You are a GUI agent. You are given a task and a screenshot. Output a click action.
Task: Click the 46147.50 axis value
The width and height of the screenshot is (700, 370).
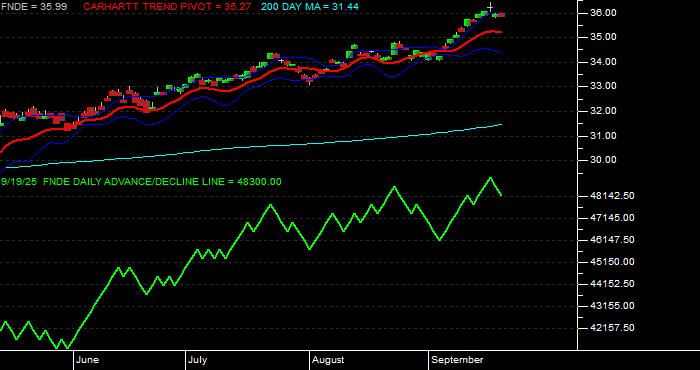(x=612, y=240)
